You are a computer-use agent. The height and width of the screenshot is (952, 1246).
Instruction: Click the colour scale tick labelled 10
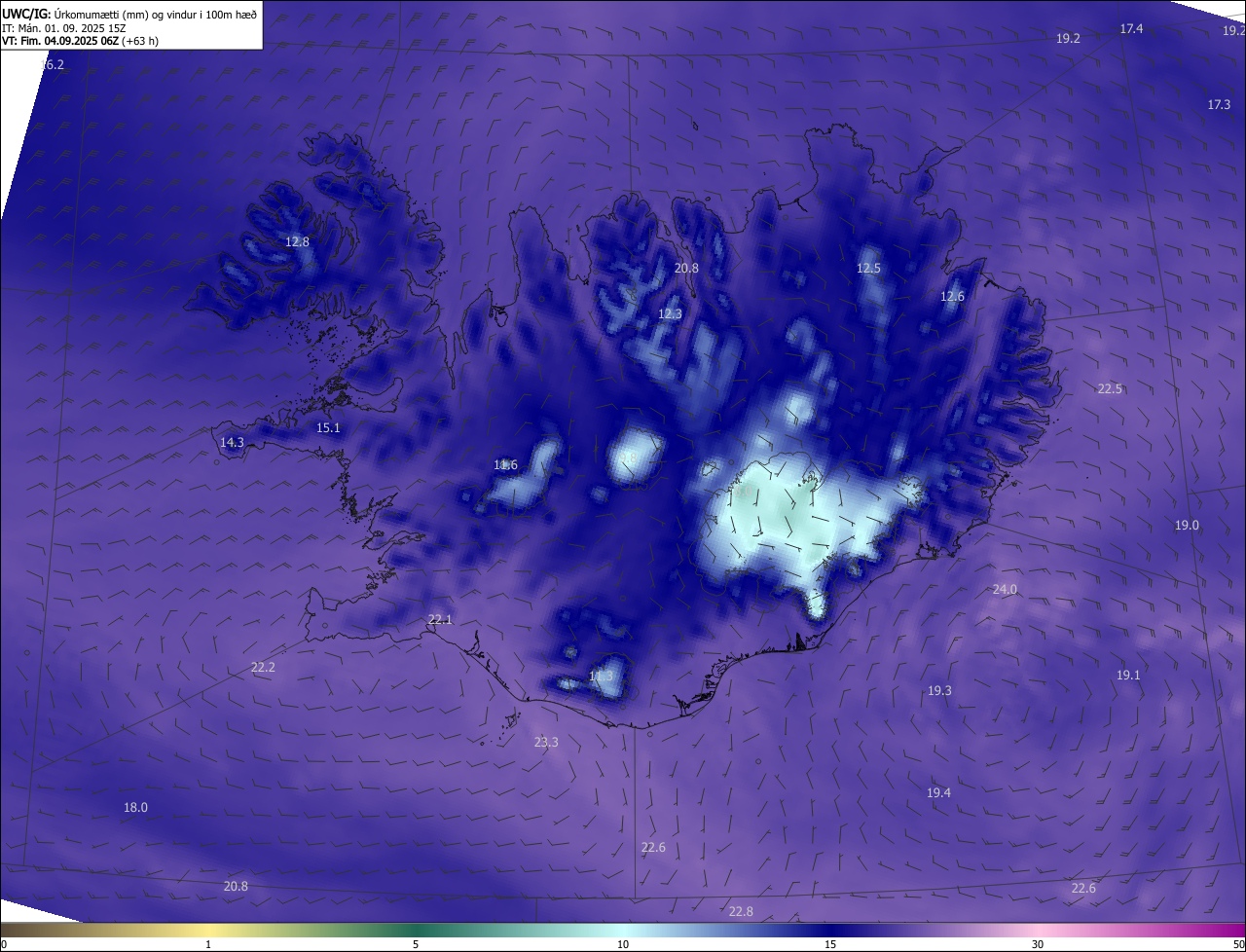(623, 944)
